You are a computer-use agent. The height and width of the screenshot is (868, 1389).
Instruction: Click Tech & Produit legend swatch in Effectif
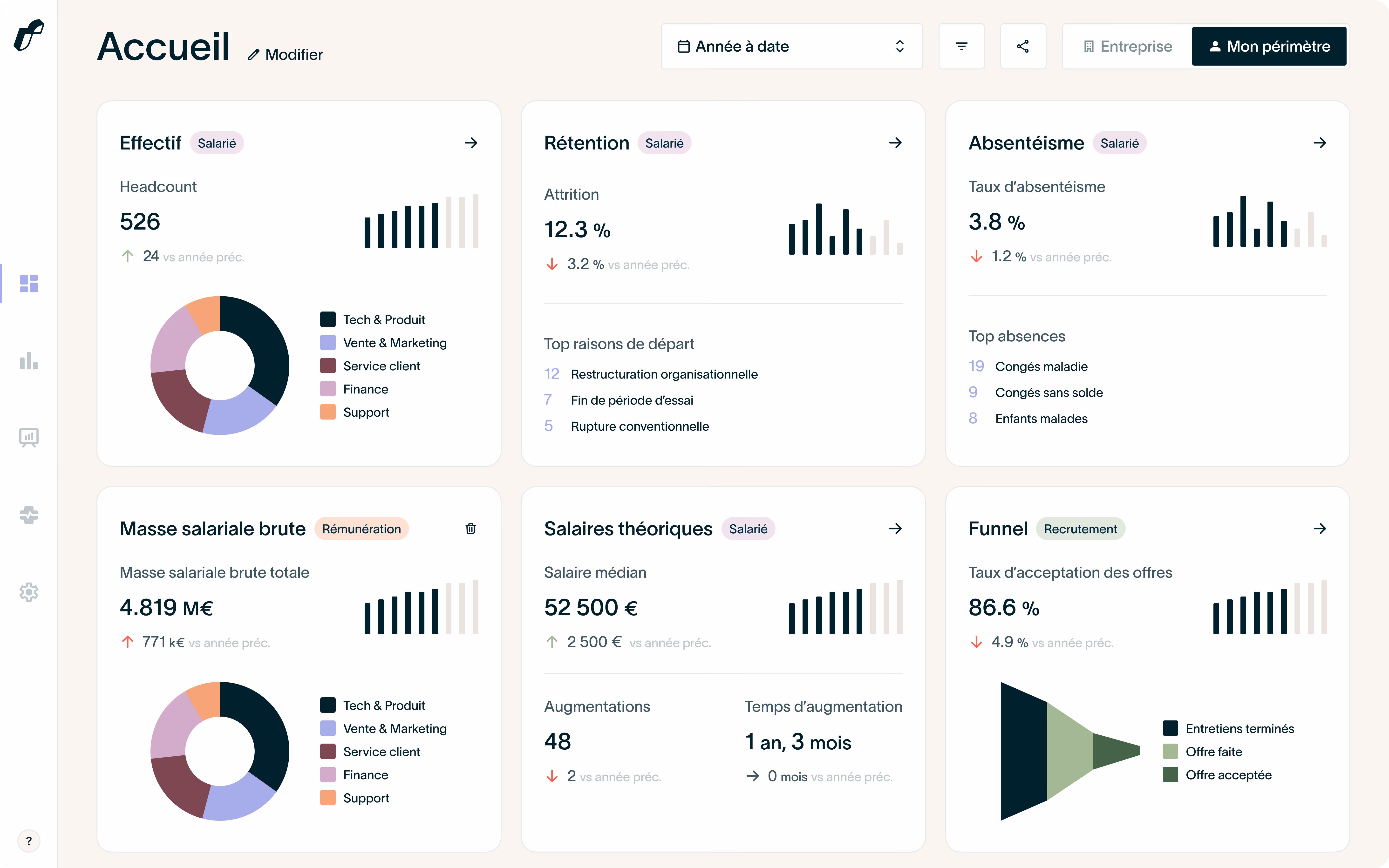pos(328,320)
